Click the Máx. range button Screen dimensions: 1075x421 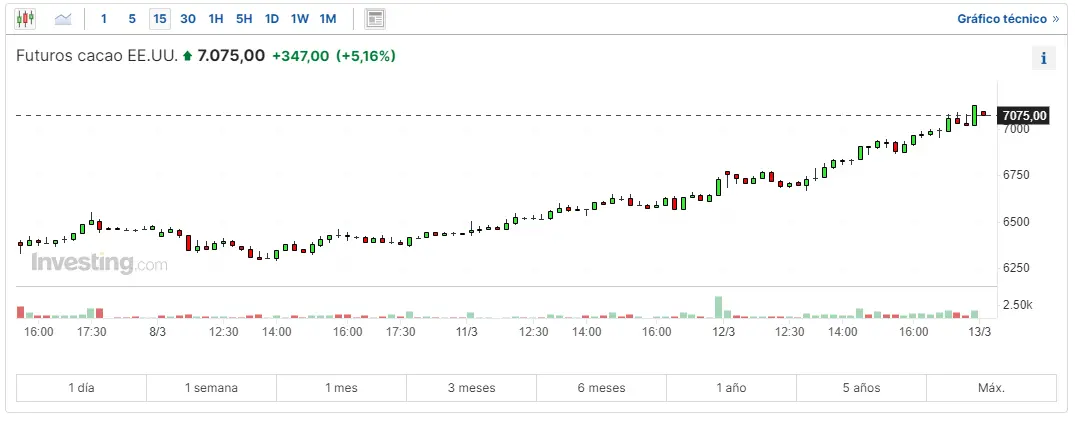(x=990, y=388)
